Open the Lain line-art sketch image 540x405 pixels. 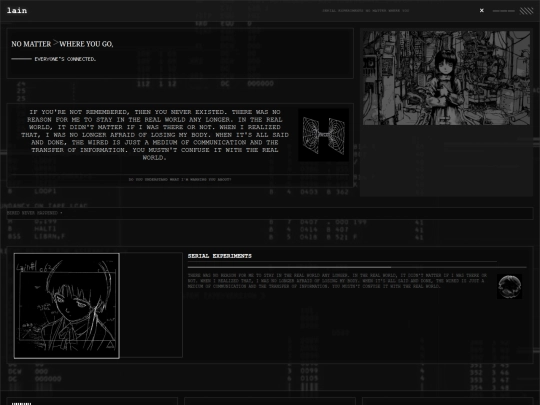(67, 306)
